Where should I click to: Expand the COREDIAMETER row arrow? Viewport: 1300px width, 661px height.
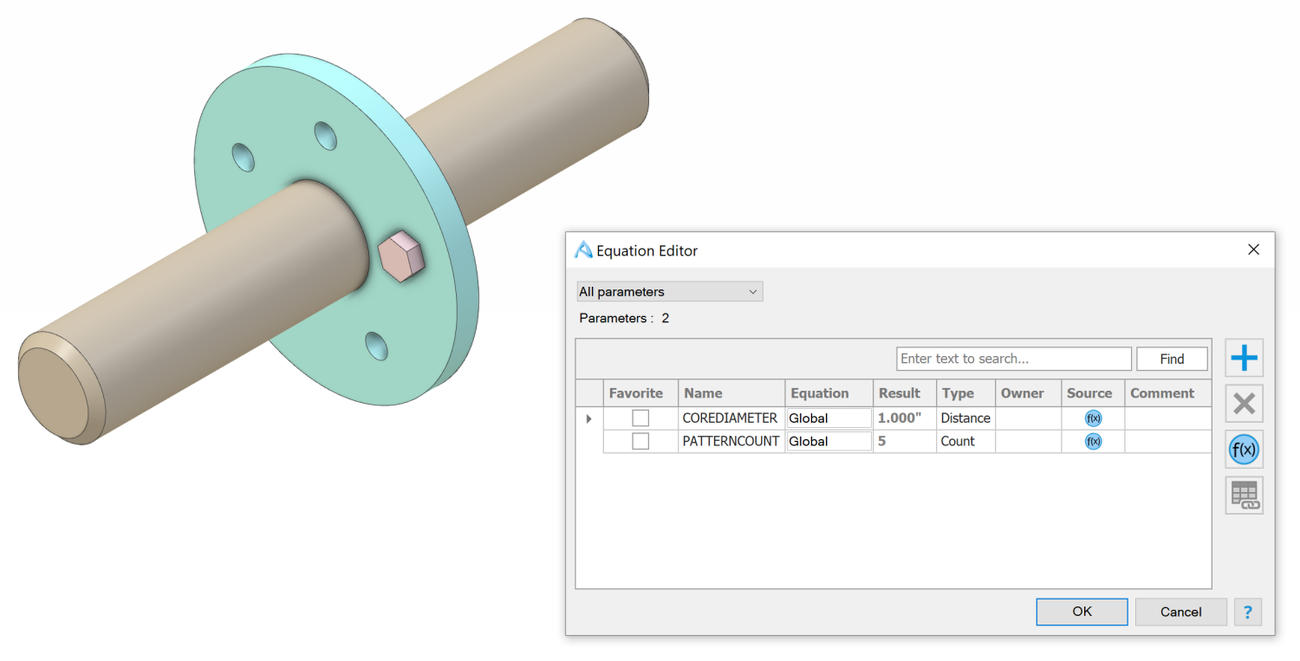[588, 418]
